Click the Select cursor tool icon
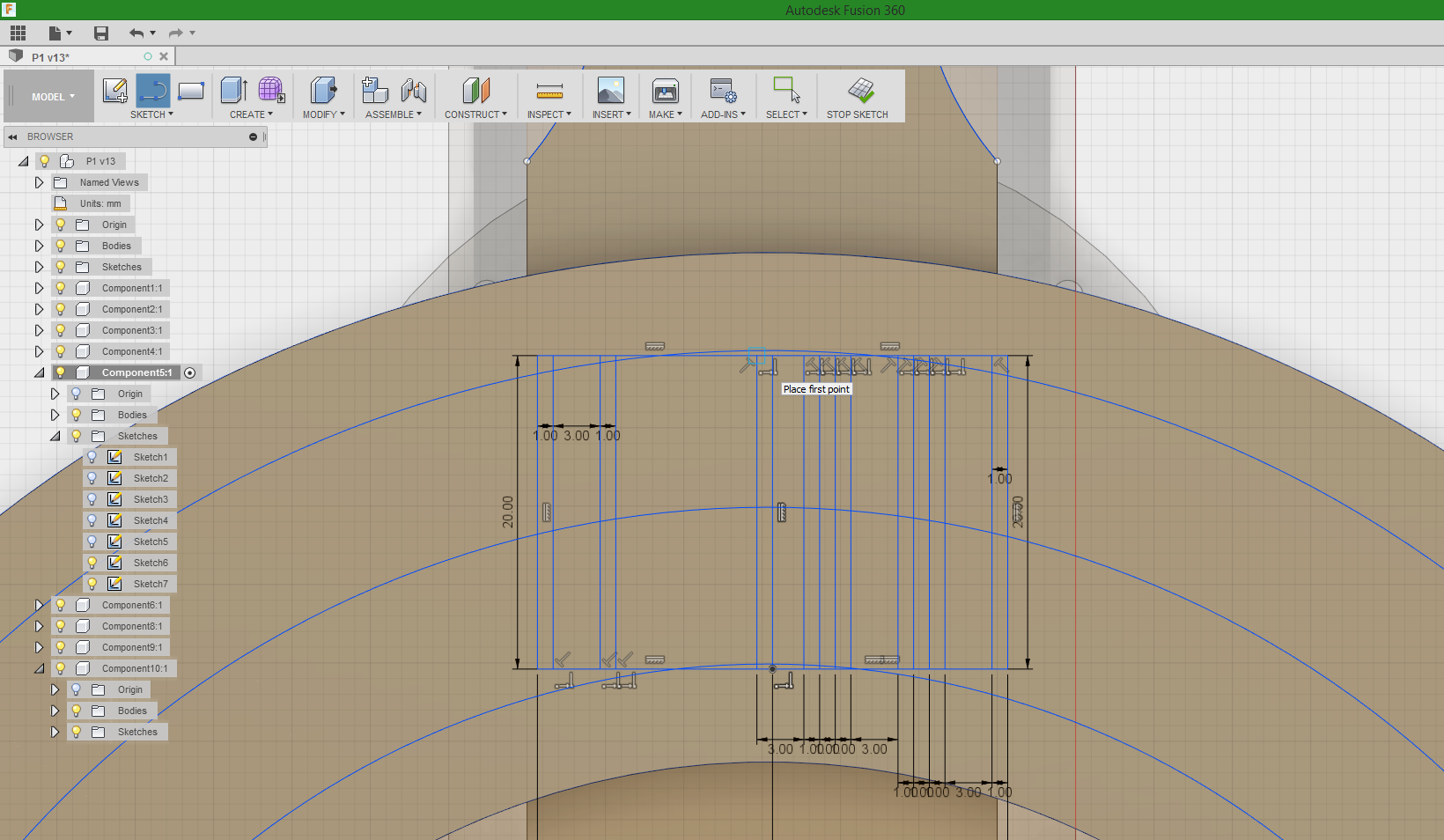The height and width of the screenshot is (840, 1444). coord(786,90)
